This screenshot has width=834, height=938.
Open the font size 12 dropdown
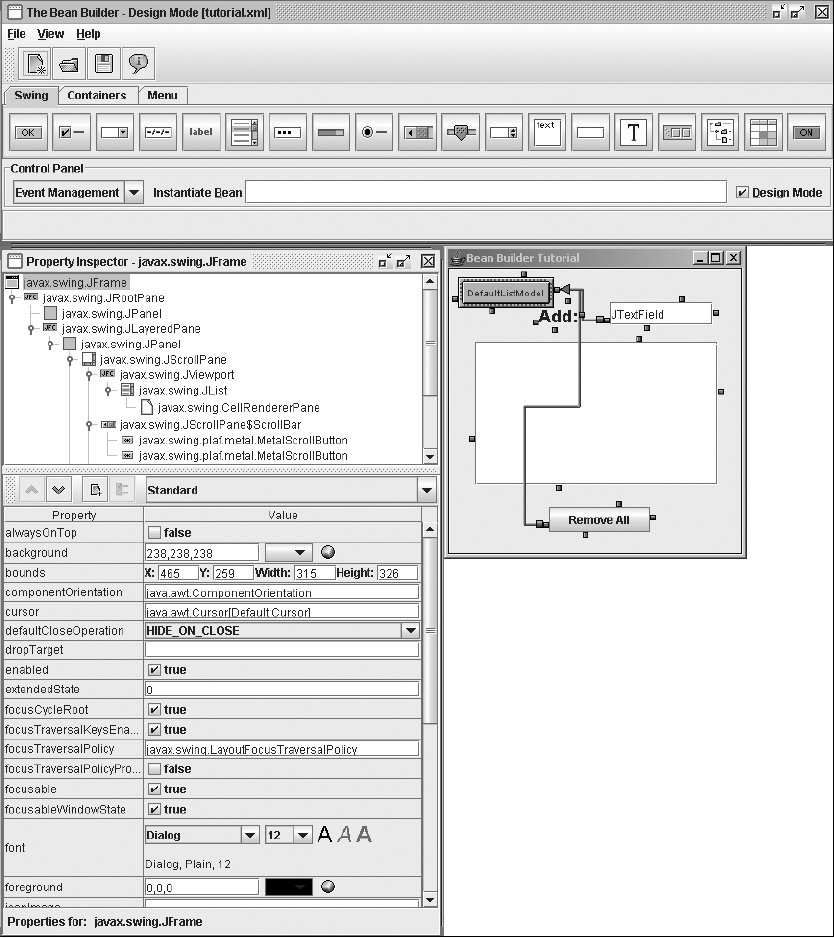(303, 835)
